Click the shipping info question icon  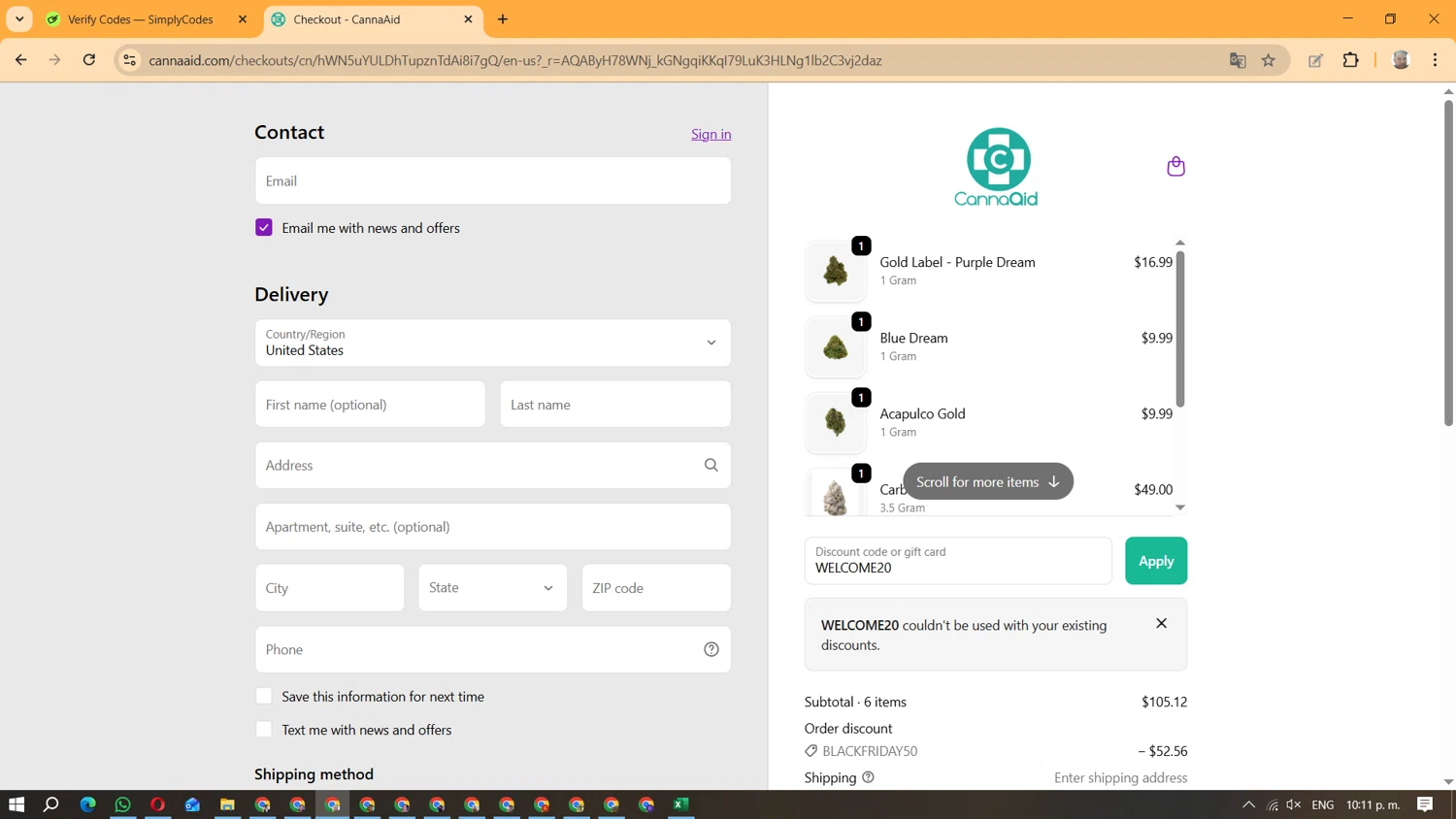(x=868, y=777)
